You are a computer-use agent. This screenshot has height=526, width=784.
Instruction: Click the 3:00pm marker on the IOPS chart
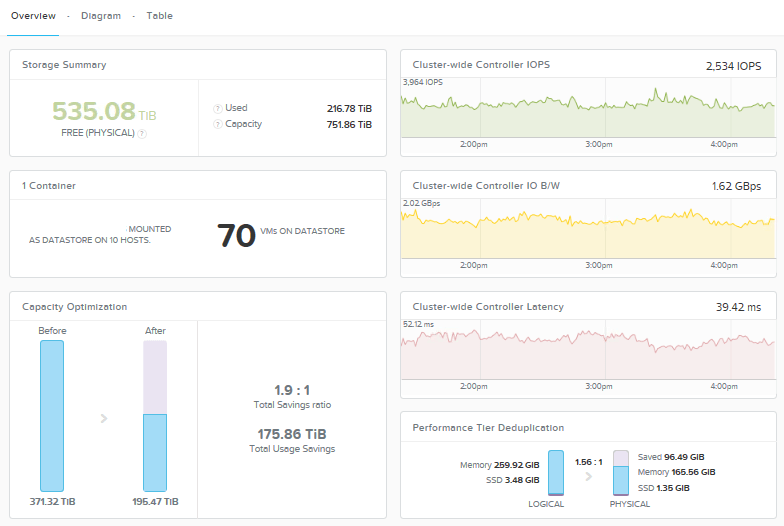pos(599,144)
